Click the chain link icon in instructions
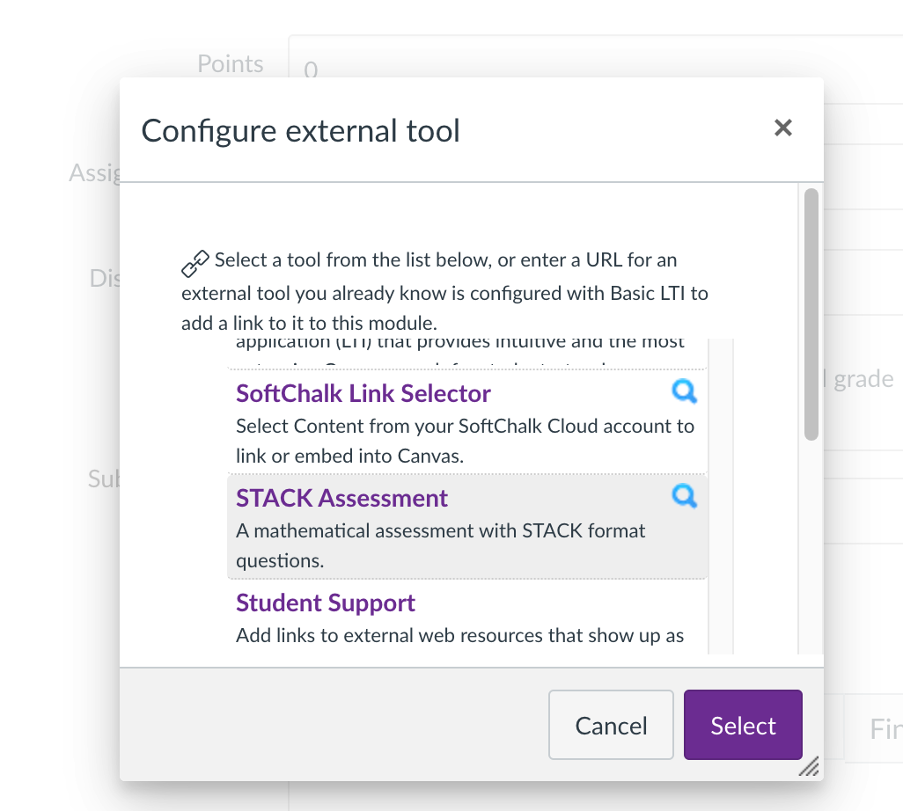This screenshot has width=904, height=812. point(195,264)
